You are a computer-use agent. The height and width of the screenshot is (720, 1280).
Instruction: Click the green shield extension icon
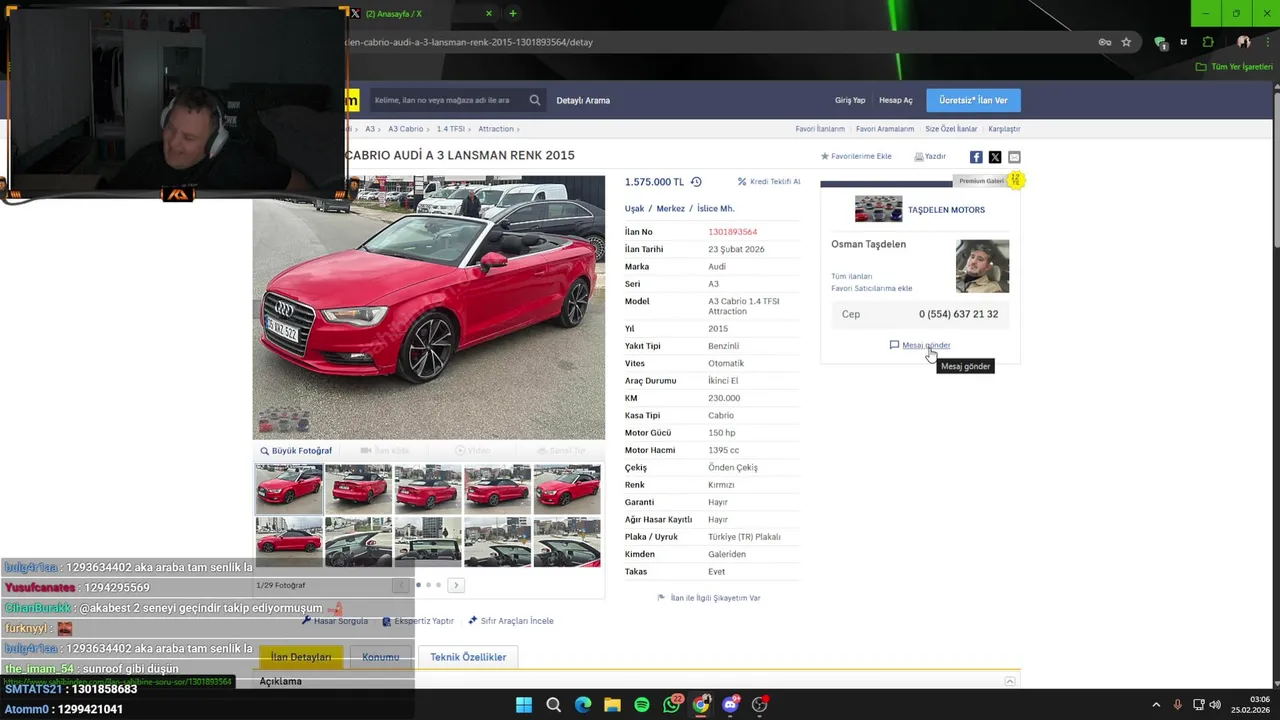pyautogui.click(x=1160, y=42)
